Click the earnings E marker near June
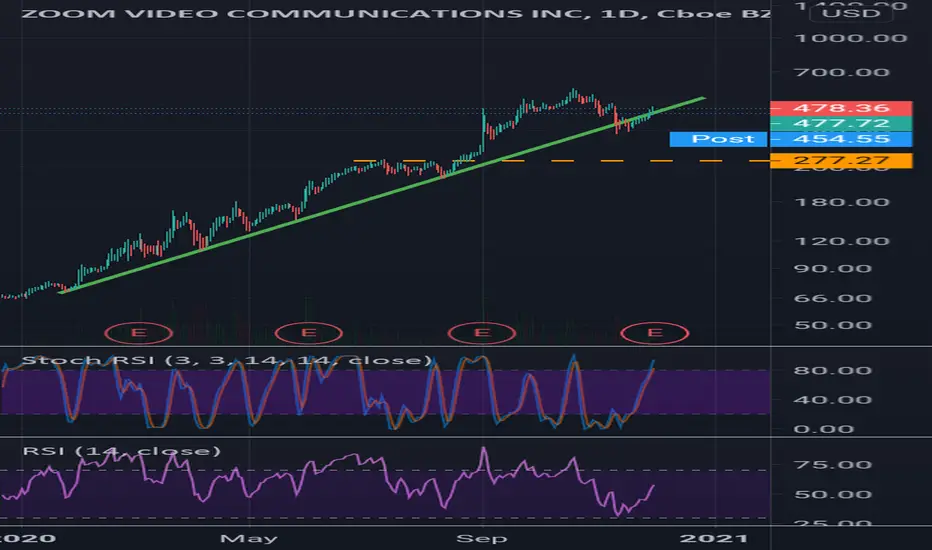The image size is (932, 550). [x=308, y=333]
